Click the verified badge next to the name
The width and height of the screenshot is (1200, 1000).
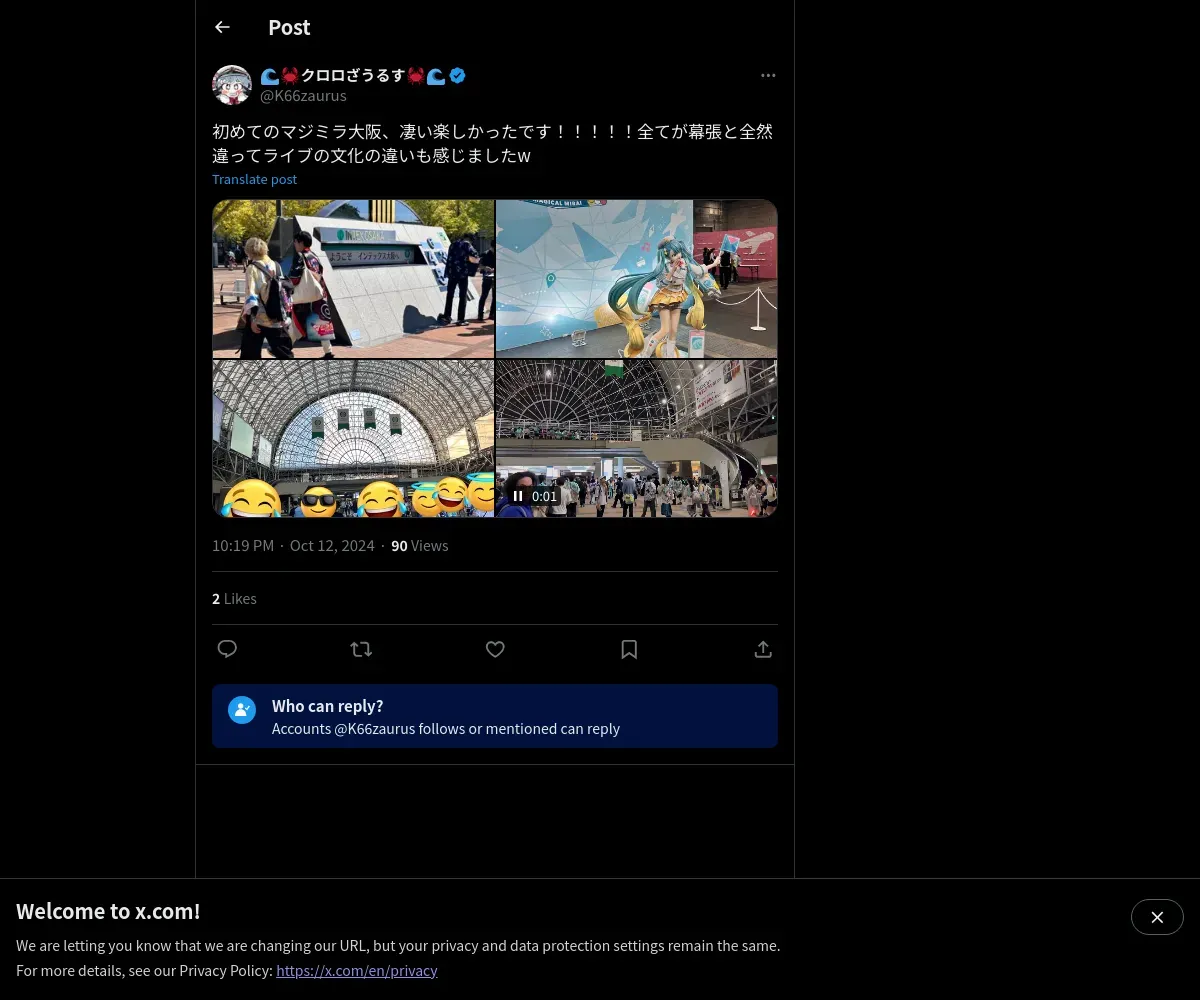coord(457,75)
